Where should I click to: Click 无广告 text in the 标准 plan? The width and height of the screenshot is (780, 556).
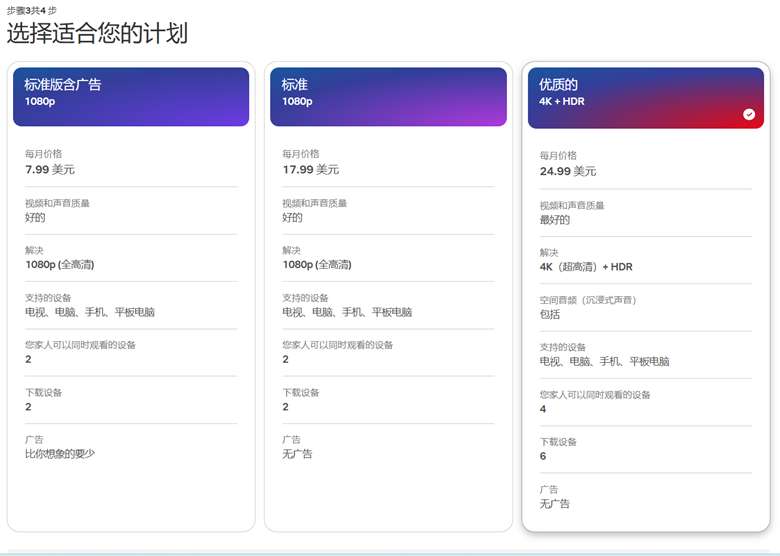(x=297, y=454)
